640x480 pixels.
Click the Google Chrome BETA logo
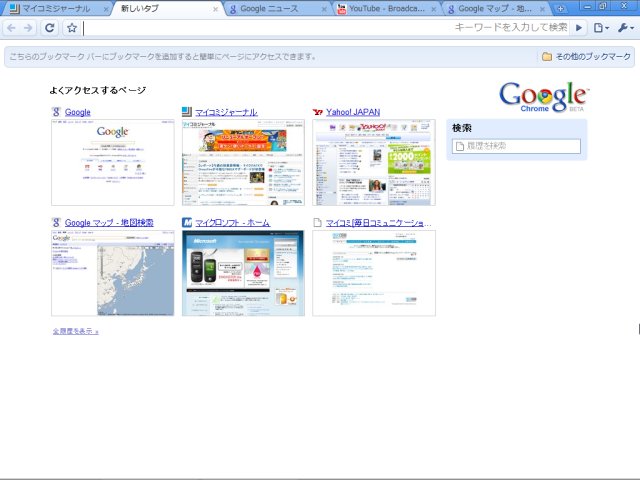(544, 97)
